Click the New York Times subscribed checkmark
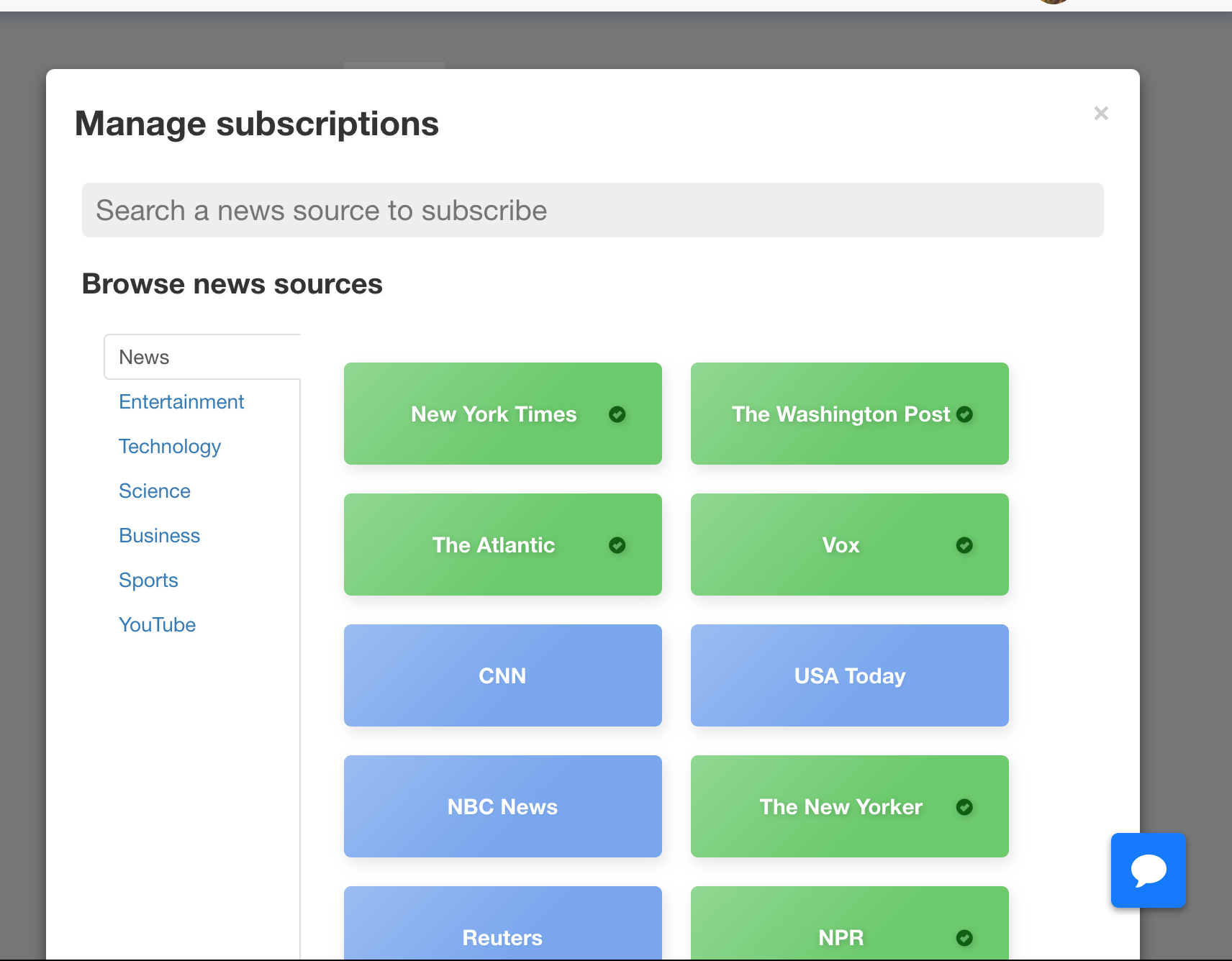Image resolution: width=1232 pixels, height=961 pixels. click(x=617, y=414)
